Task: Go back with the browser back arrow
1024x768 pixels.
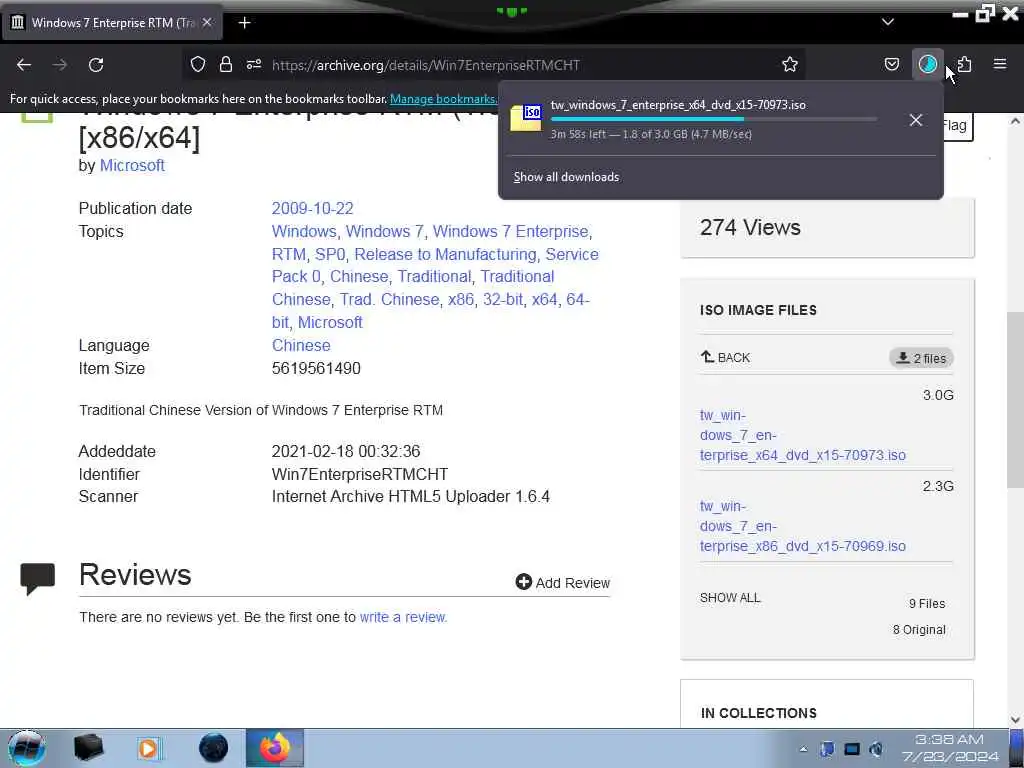Action: point(24,65)
